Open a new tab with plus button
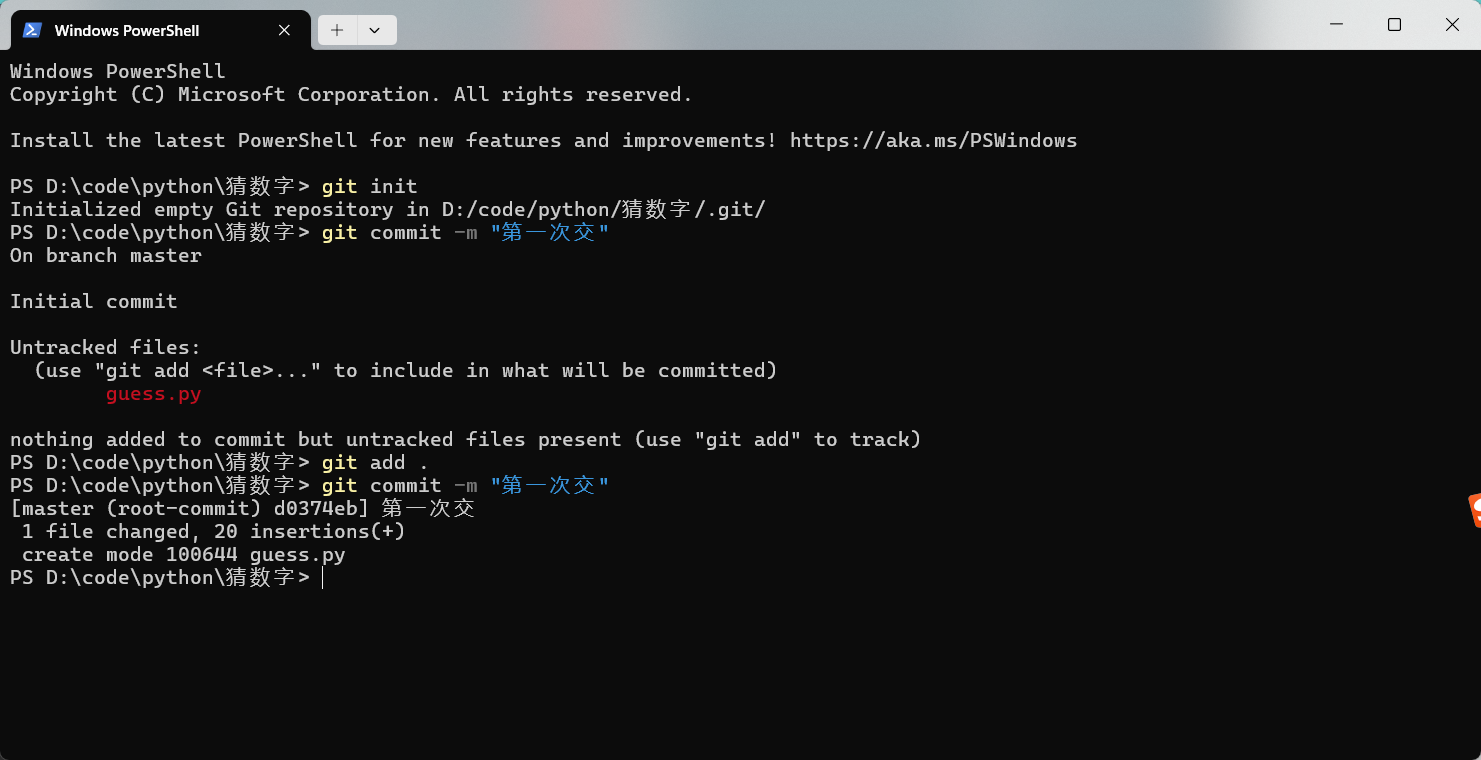The width and height of the screenshot is (1481, 760). pyautogui.click(x=337, y=30)
